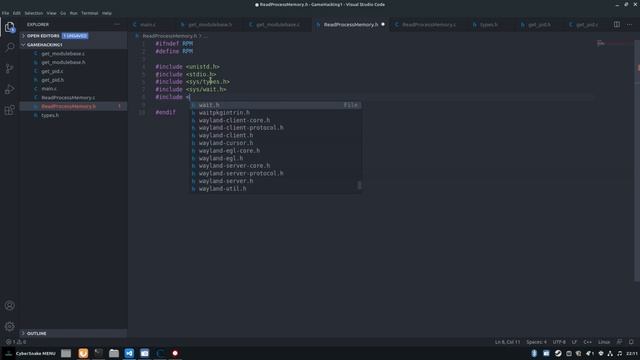Open the terminal icon in taskbar
Screen dimensions: 640x360
(x=98, y=353)
